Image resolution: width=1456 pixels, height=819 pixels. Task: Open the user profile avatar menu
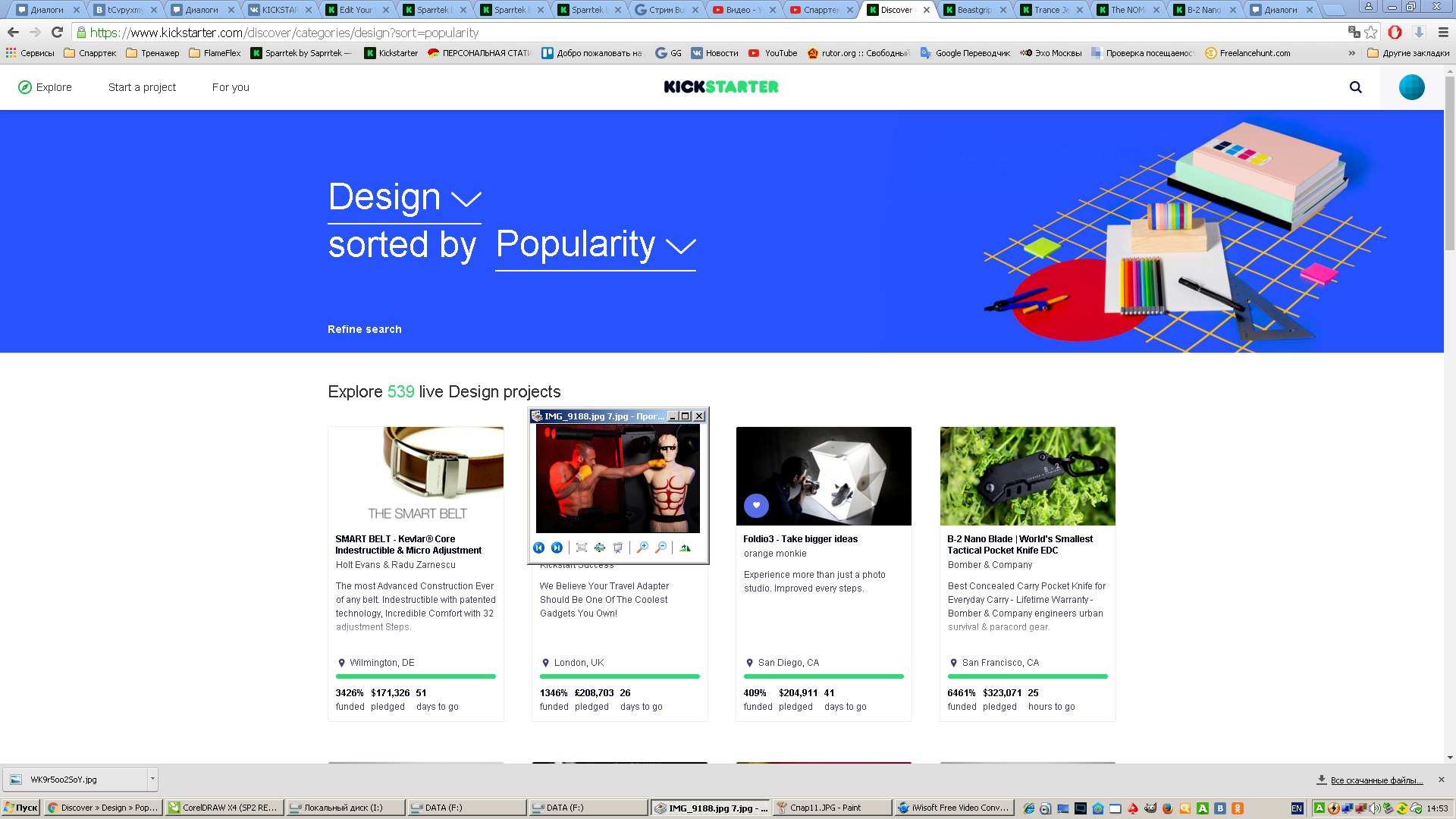point(1411,87)
